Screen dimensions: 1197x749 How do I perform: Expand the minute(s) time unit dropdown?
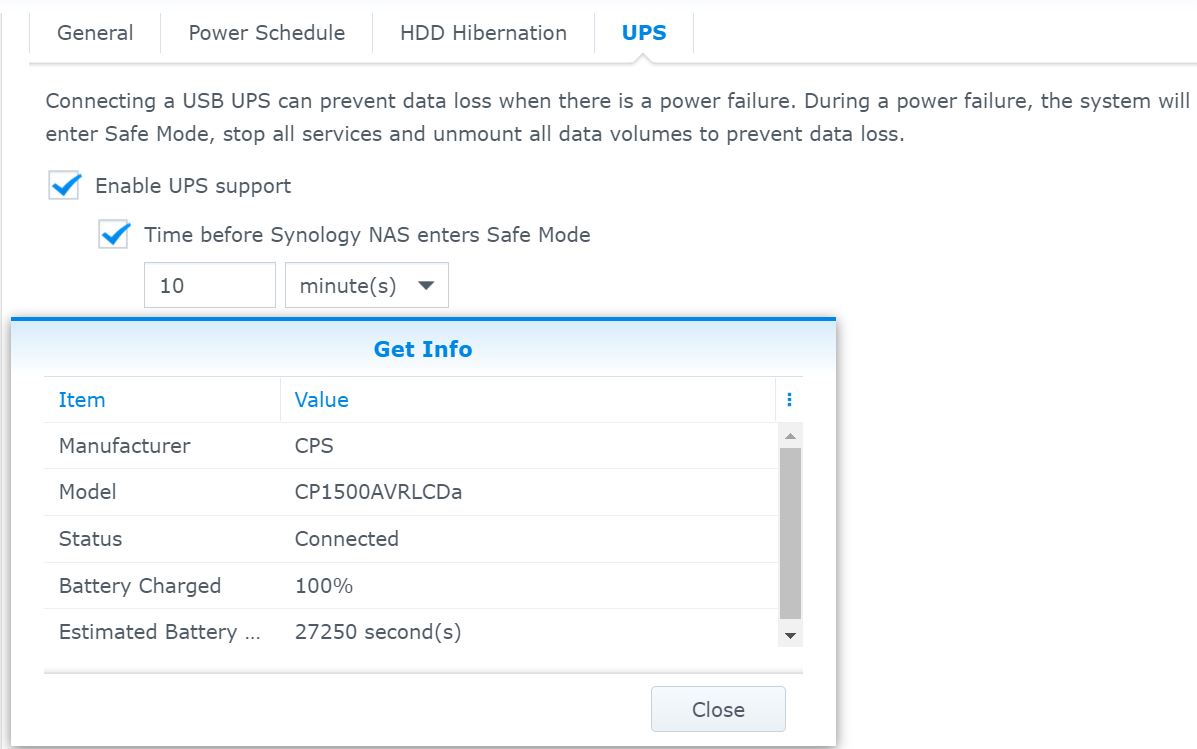pyautogui.click(x=367, y=286)
